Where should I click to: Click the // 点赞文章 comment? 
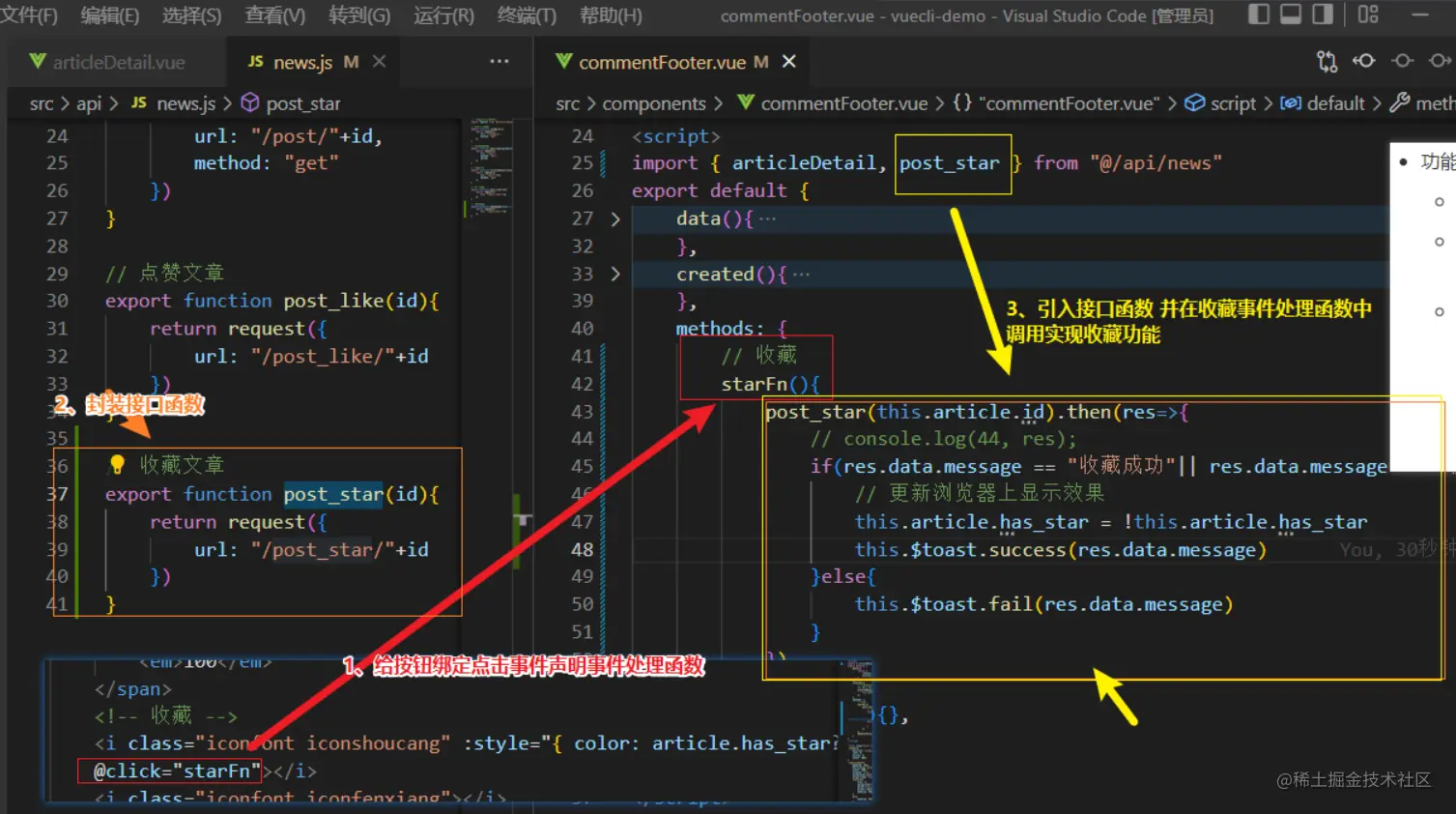(164, 274)
